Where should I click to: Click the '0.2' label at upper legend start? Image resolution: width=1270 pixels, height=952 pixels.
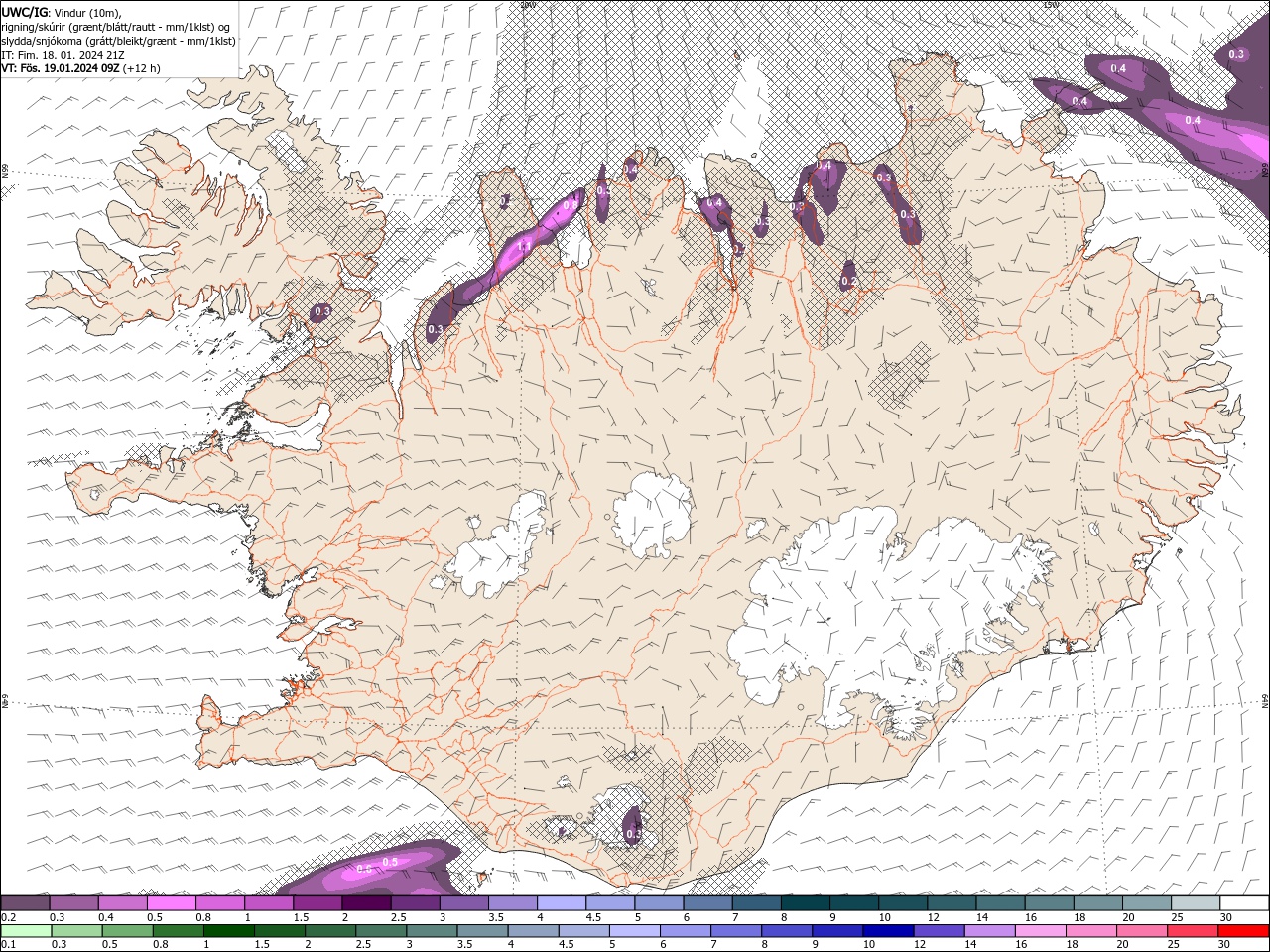[x=9, y=917]
